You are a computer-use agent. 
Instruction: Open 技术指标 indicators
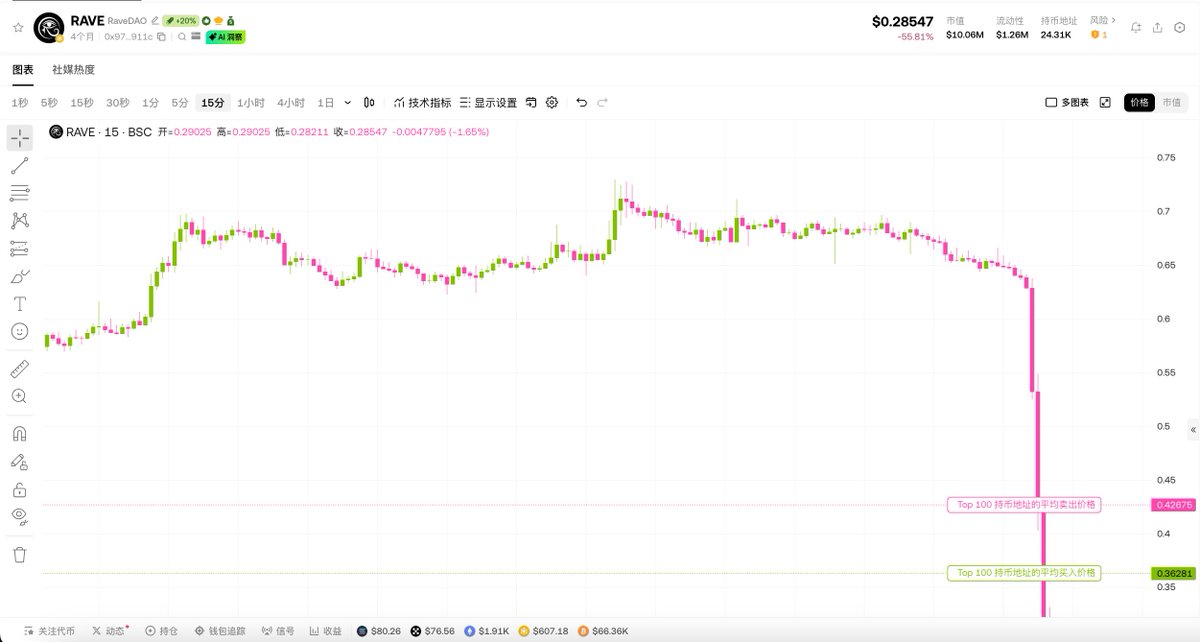[x=422, y=102]
